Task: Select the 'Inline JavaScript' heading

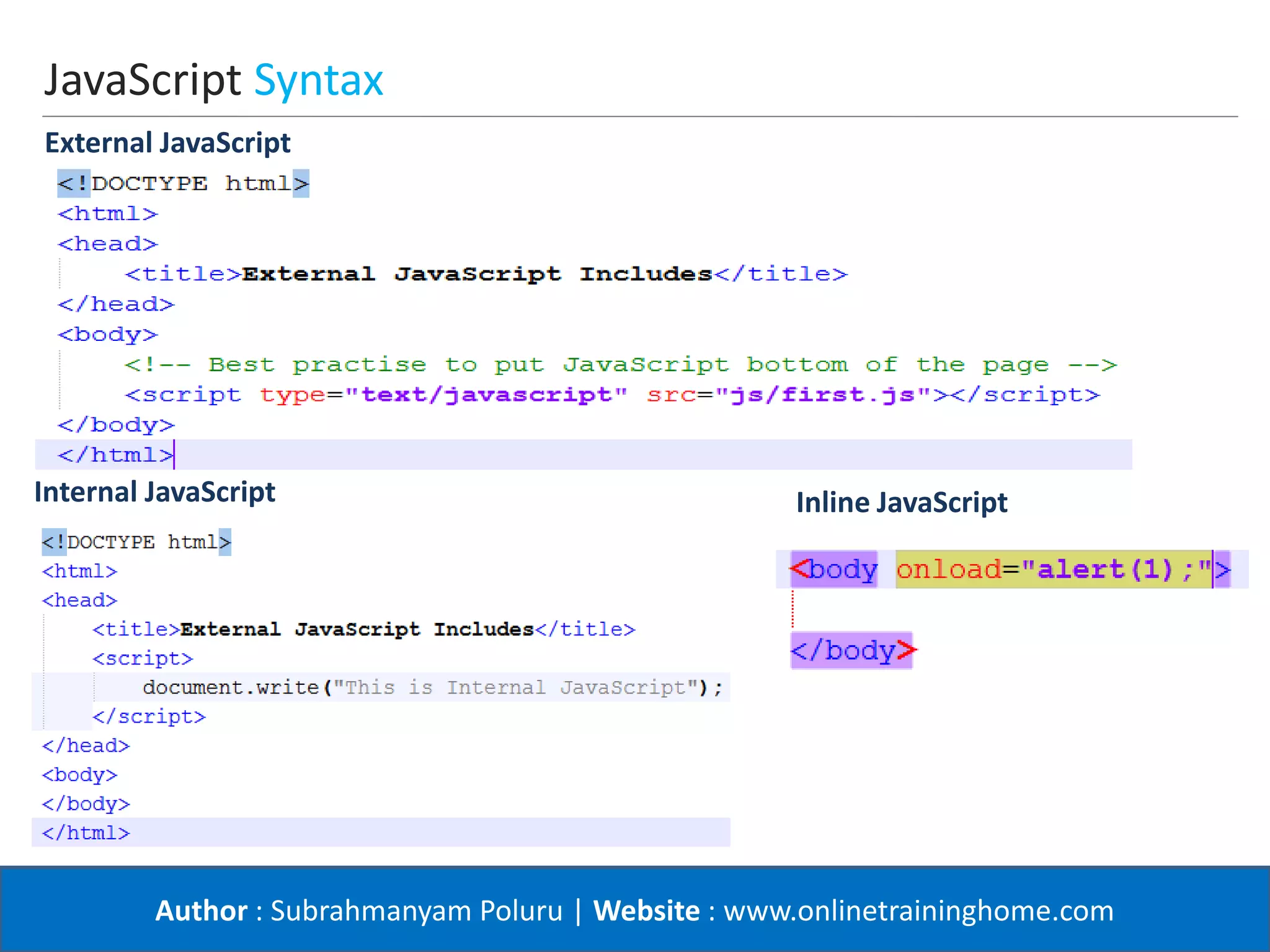Action: click(x=902, y=503)
